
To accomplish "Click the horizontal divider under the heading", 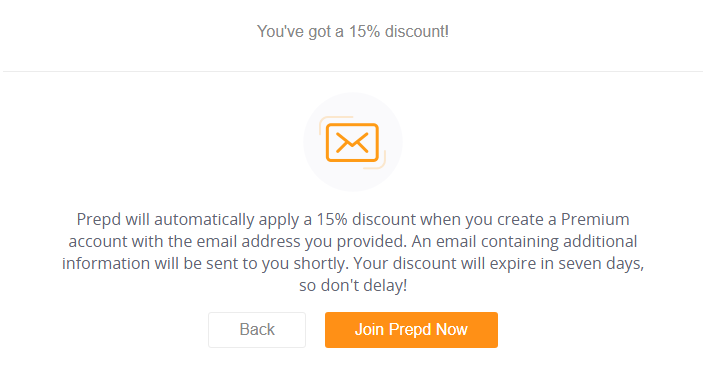I will [353, 71].
